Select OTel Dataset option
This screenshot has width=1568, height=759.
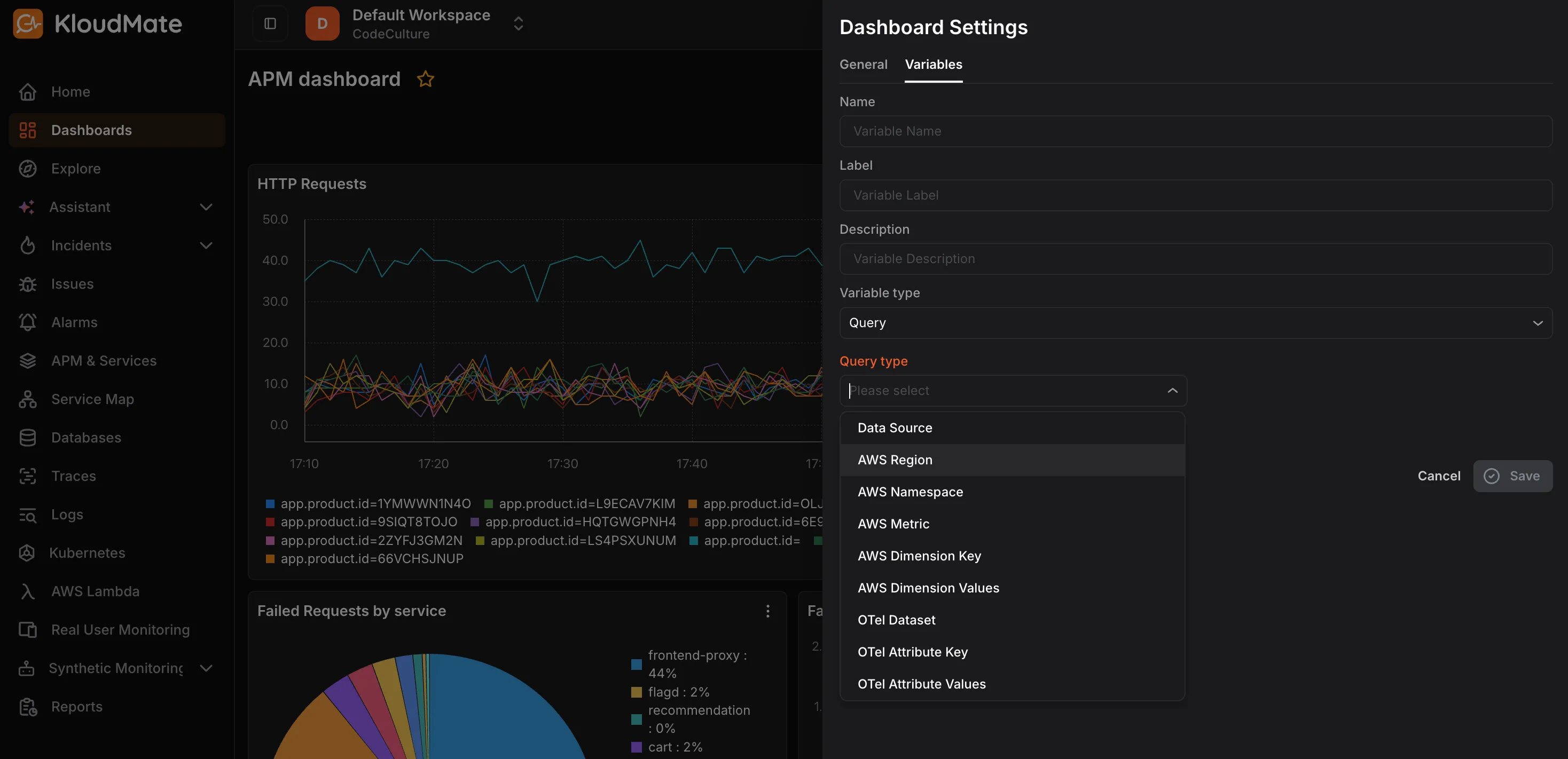1012,620
